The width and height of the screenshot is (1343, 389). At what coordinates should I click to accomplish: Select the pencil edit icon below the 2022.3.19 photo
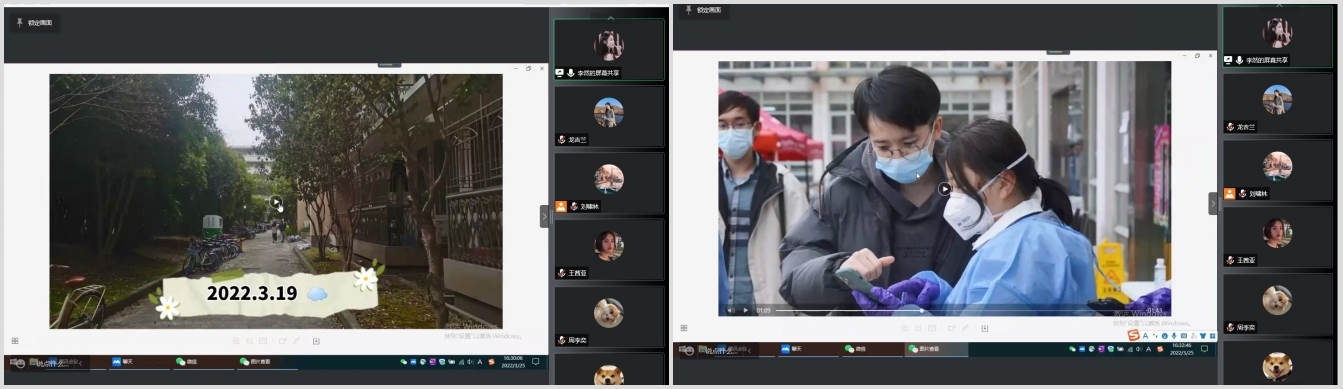coord(296,341)
